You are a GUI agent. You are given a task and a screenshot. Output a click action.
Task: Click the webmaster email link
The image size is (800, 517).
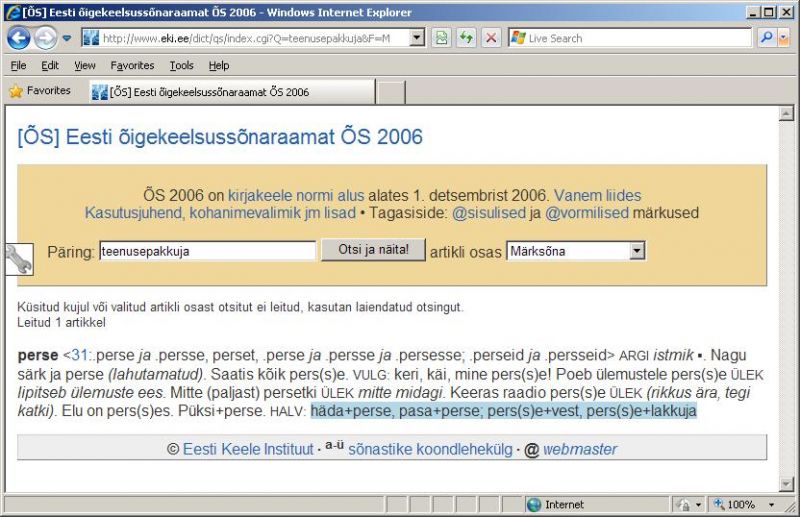click(580, 449)
